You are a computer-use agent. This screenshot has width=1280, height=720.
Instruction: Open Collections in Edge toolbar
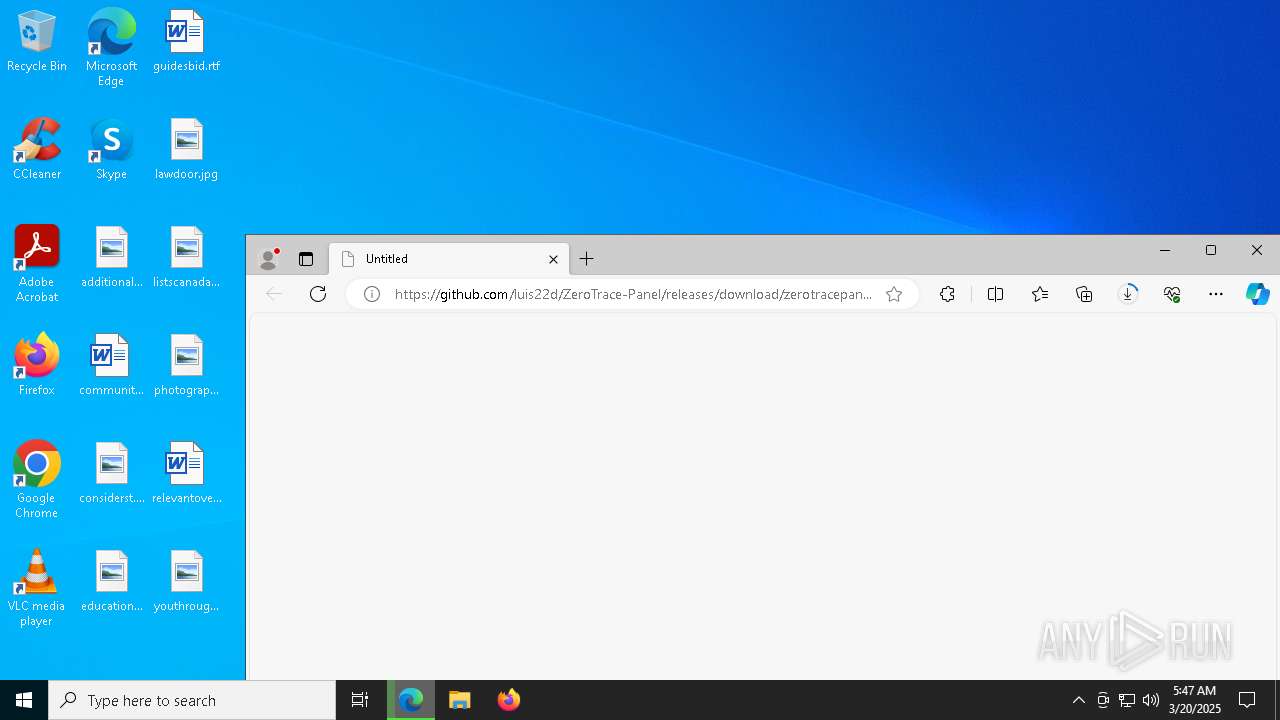tap(1084, 294)
